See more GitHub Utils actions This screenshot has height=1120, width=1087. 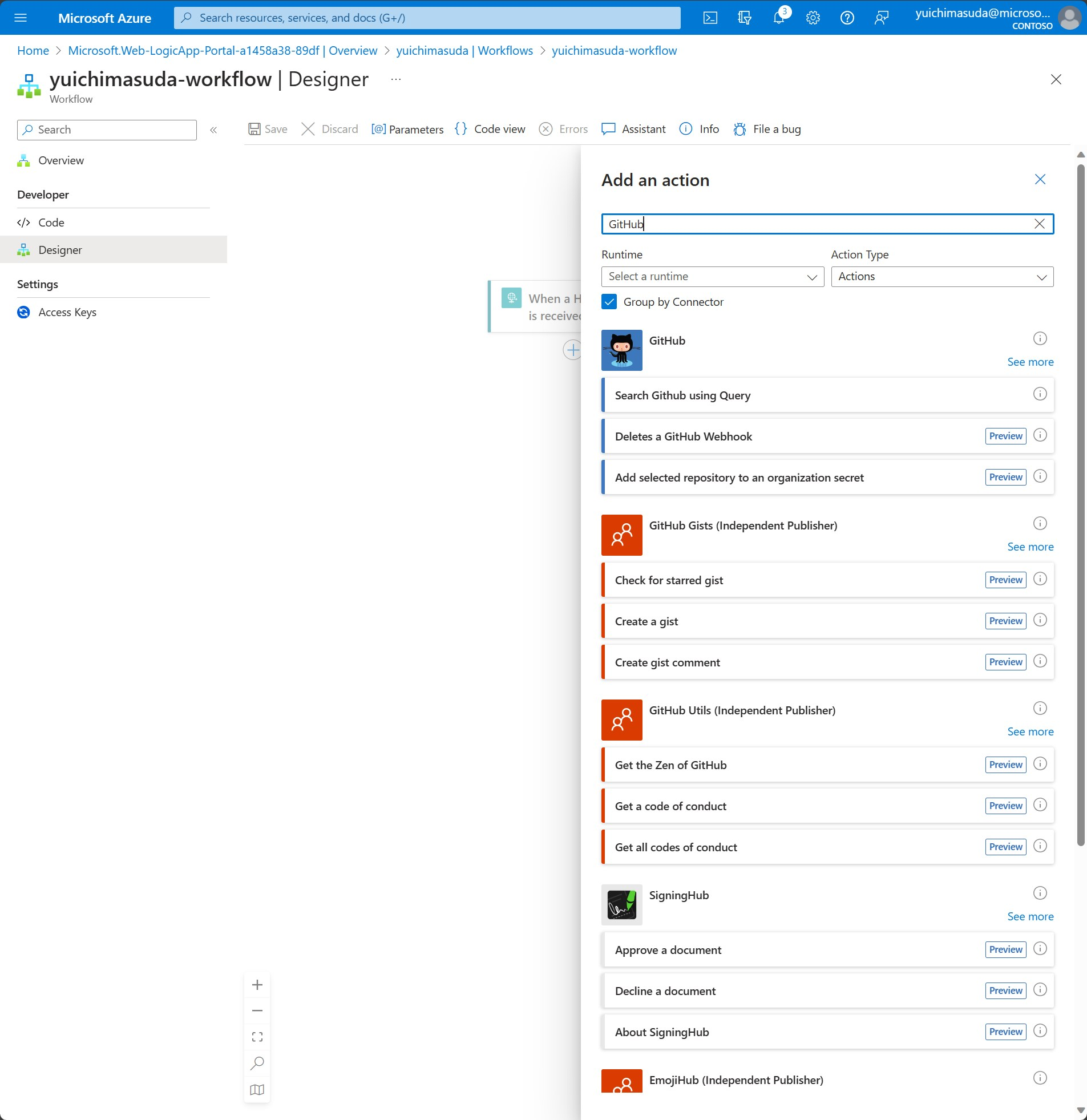[x=1030, y=731]
